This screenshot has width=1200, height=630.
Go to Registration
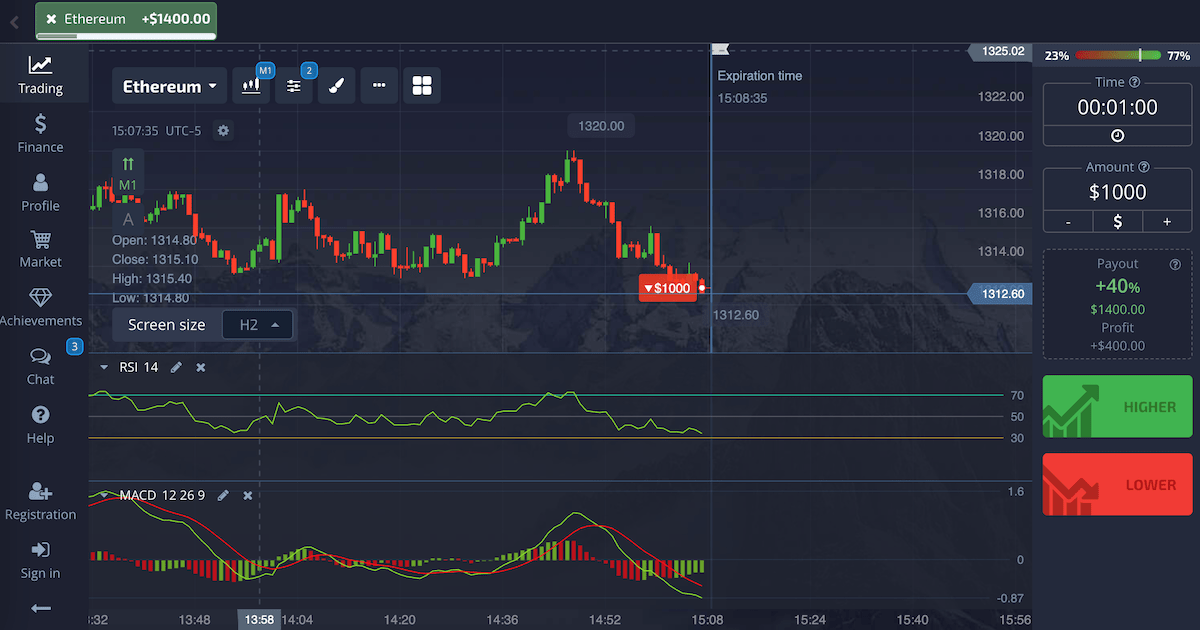40,501
